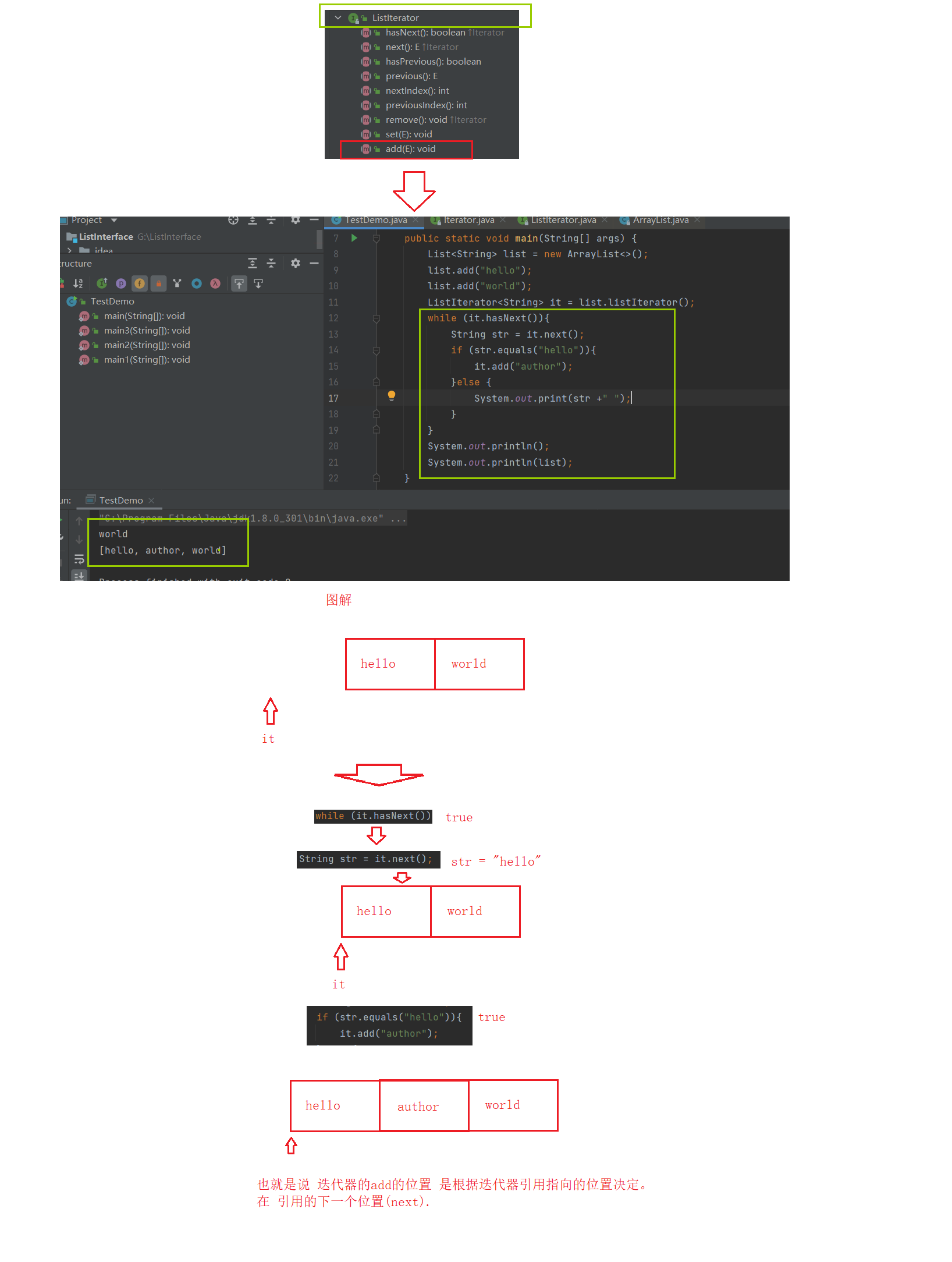Viewport: 952px width, 1262px height.
Task: Close the ArrayList.java editor tab
Action: 697,220
